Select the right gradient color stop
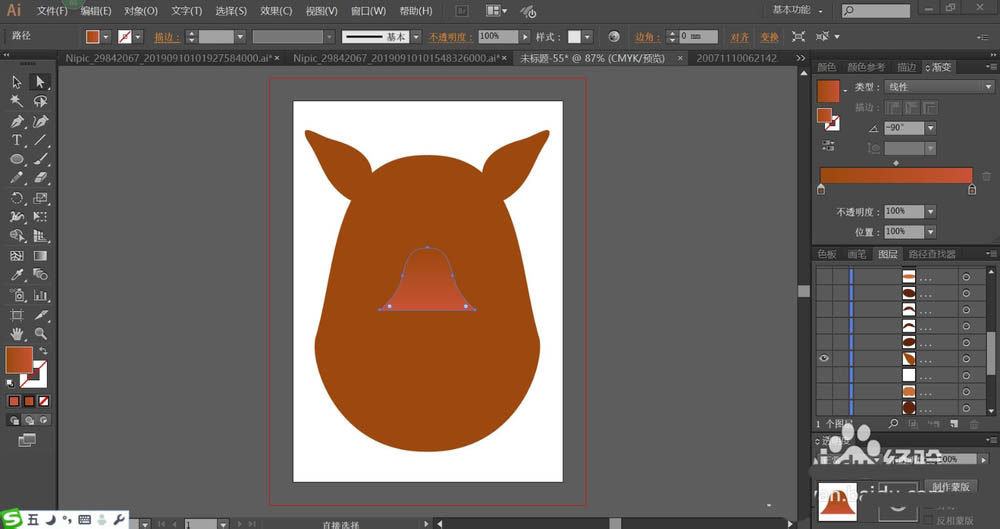 [972, 190]
